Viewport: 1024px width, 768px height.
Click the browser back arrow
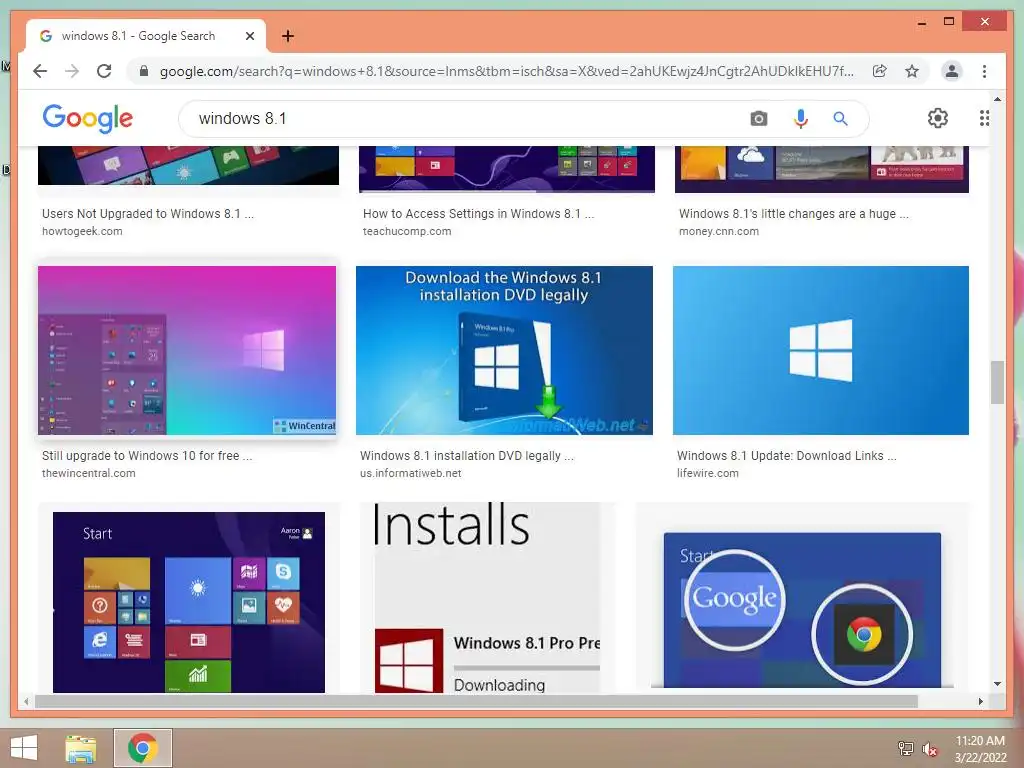pyautogui.click(x=40, y=71)
